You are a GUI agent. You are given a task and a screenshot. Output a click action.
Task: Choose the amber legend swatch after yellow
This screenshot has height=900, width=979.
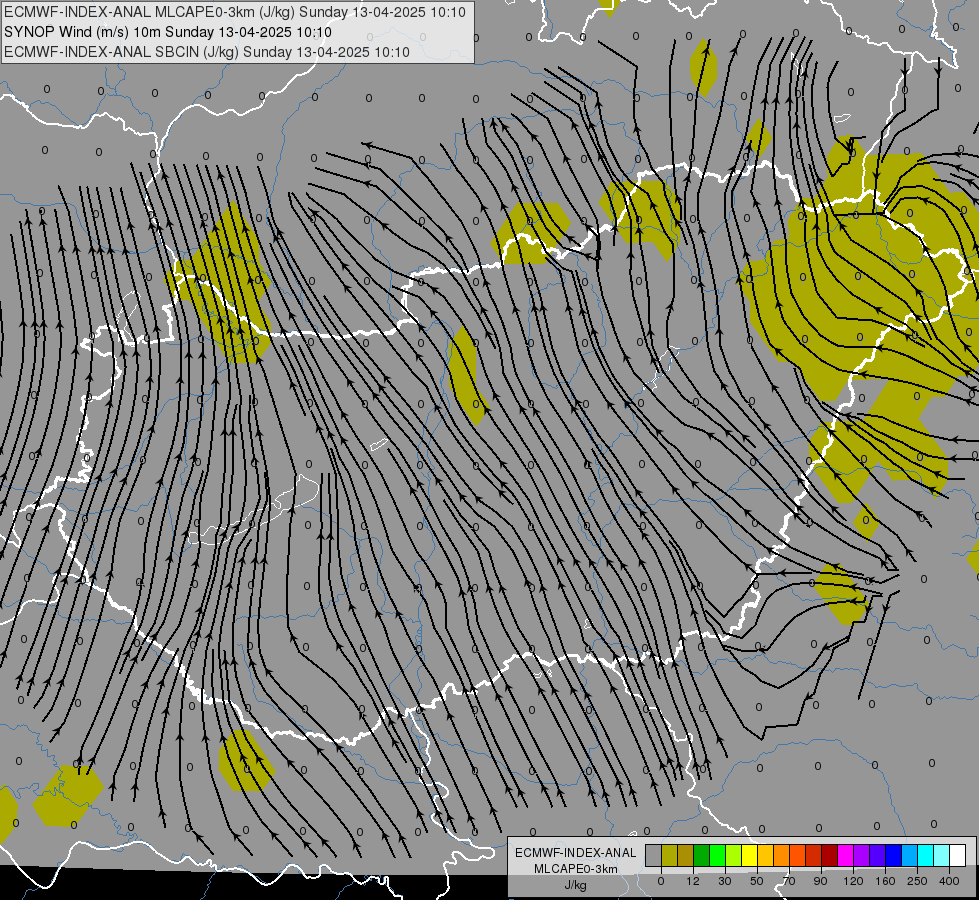[x=765, y=855]
